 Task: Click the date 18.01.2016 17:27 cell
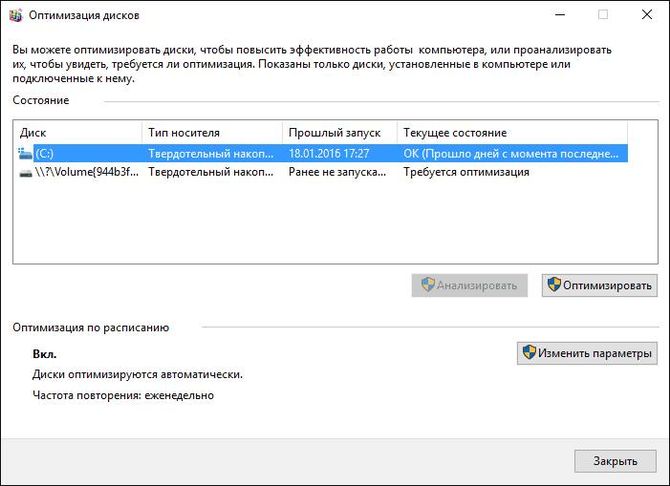329,153
